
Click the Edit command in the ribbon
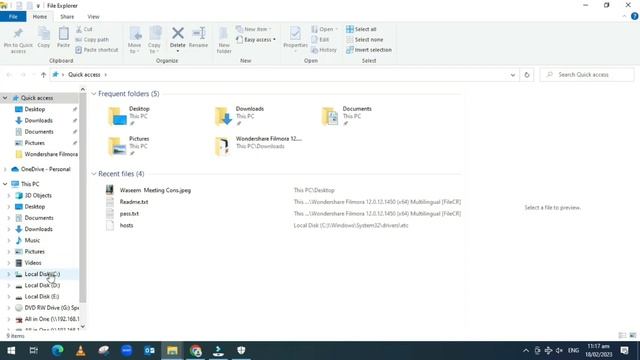coord(320,40)
